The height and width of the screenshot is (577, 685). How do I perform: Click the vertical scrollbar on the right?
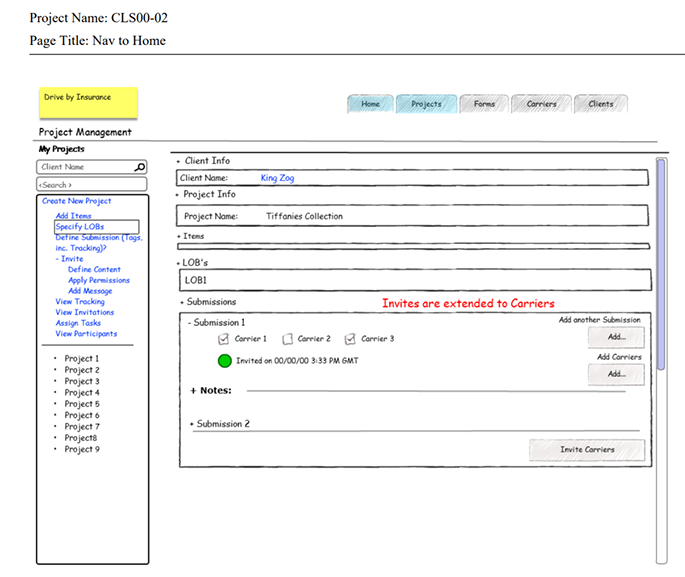[x=660, y=360]
